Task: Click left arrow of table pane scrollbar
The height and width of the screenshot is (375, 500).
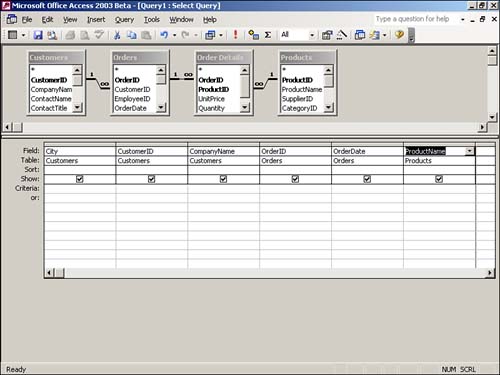Action: click(7, 127)
